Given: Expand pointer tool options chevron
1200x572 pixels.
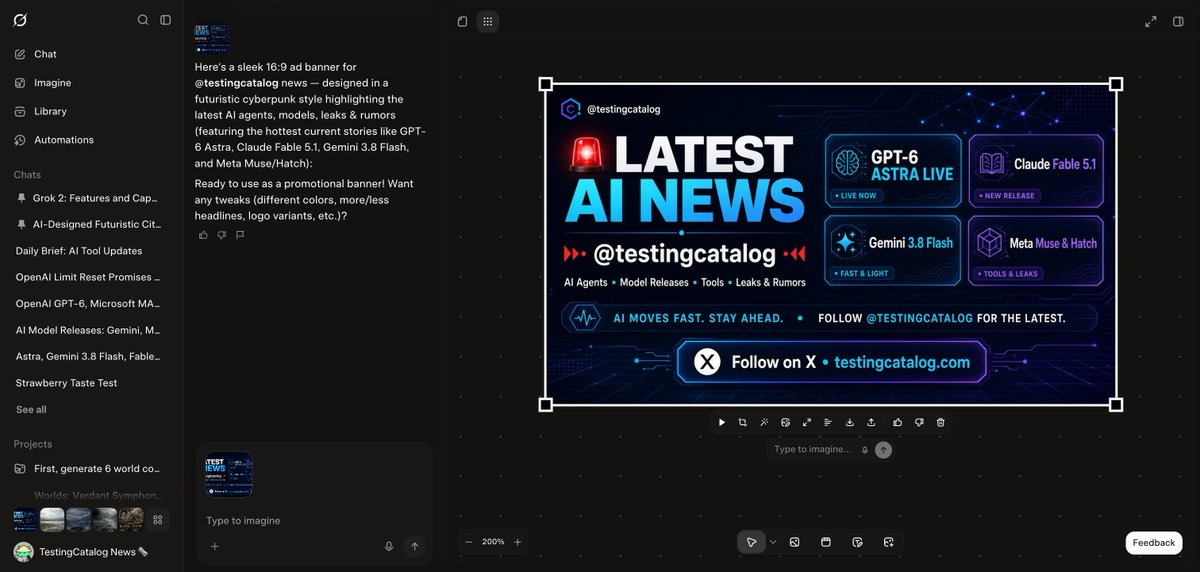Looking at the screenshot, I should [x=773, y=542].
